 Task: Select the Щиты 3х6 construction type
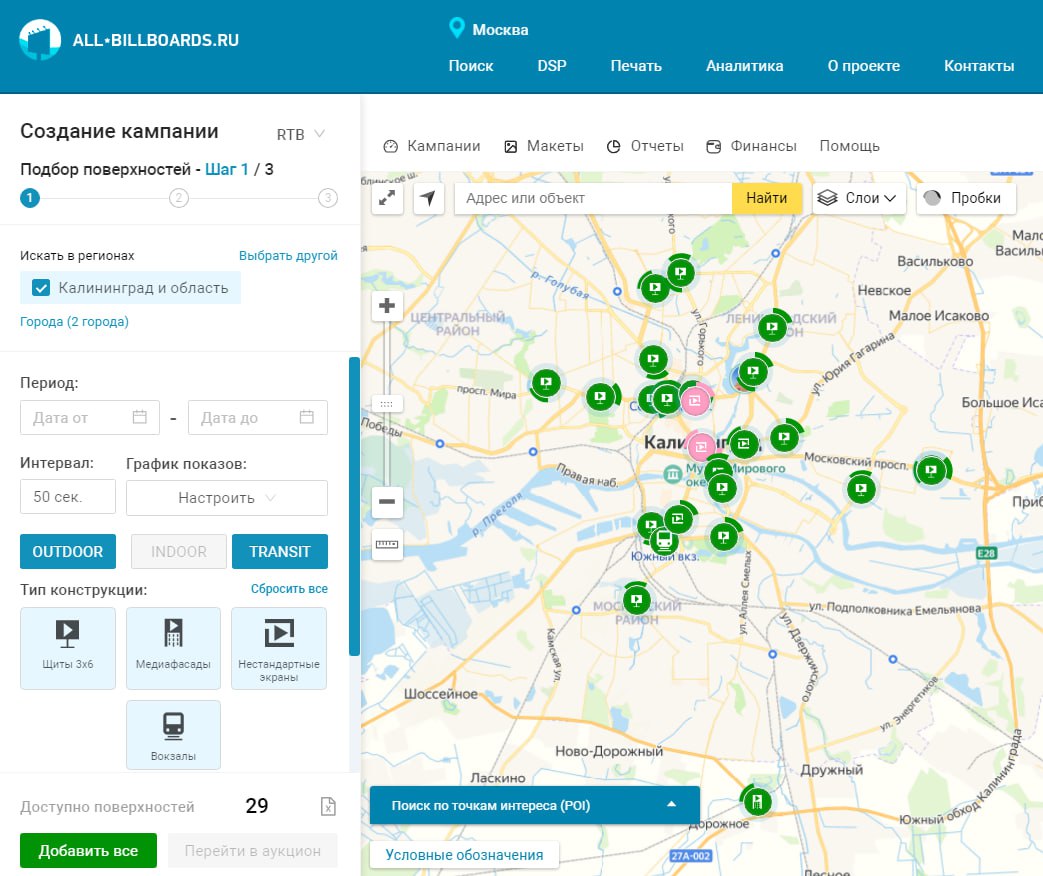point(68,648)
